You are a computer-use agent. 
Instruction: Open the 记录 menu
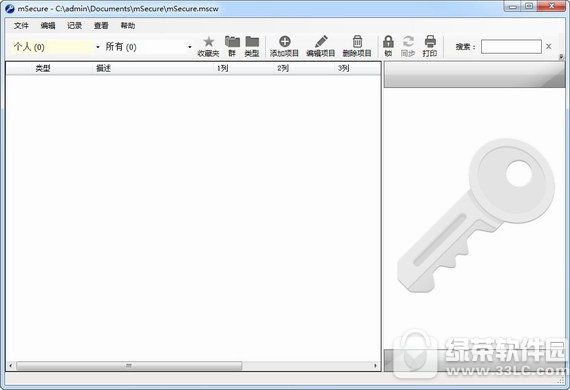(75, 25)
